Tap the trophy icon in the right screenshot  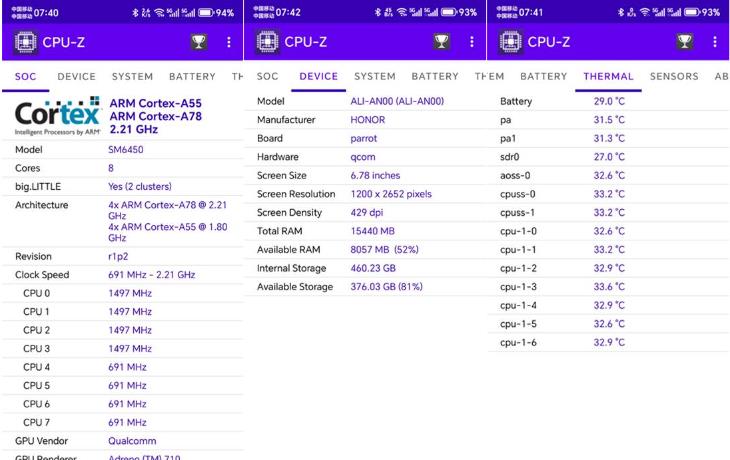tap(684, 42)
